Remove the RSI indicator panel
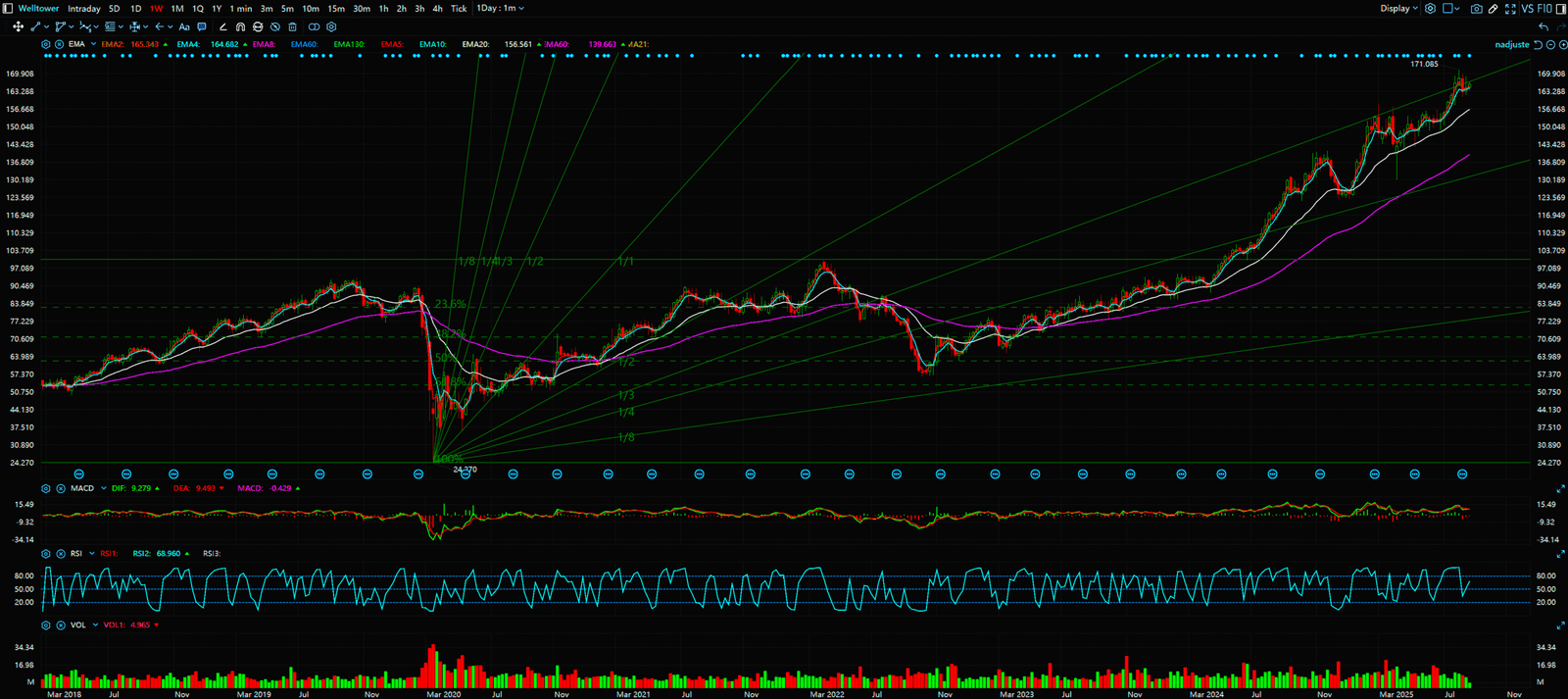This screenshot has height=699, width=1568. 61,554
